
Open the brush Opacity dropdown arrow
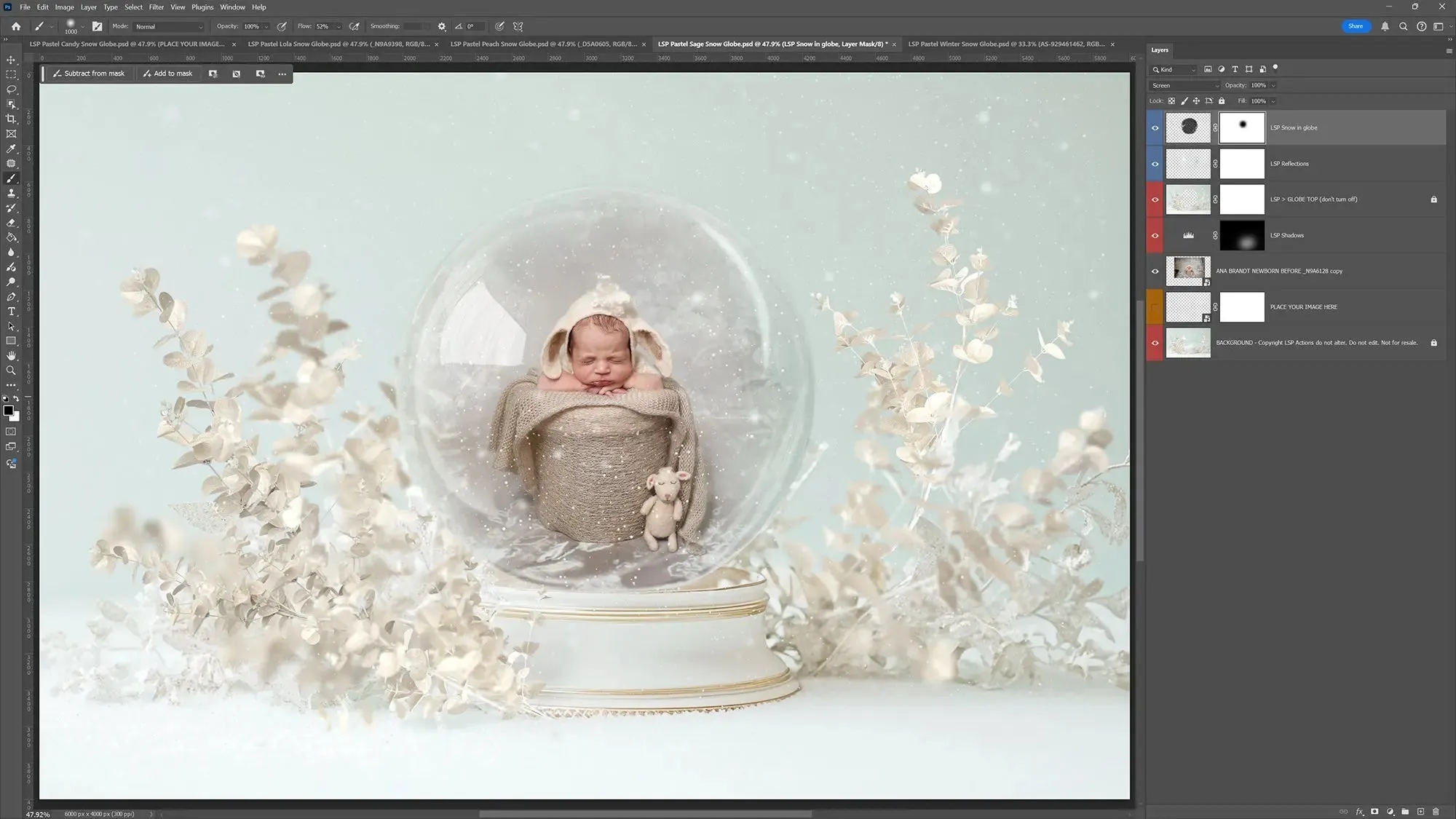point(266,27)
